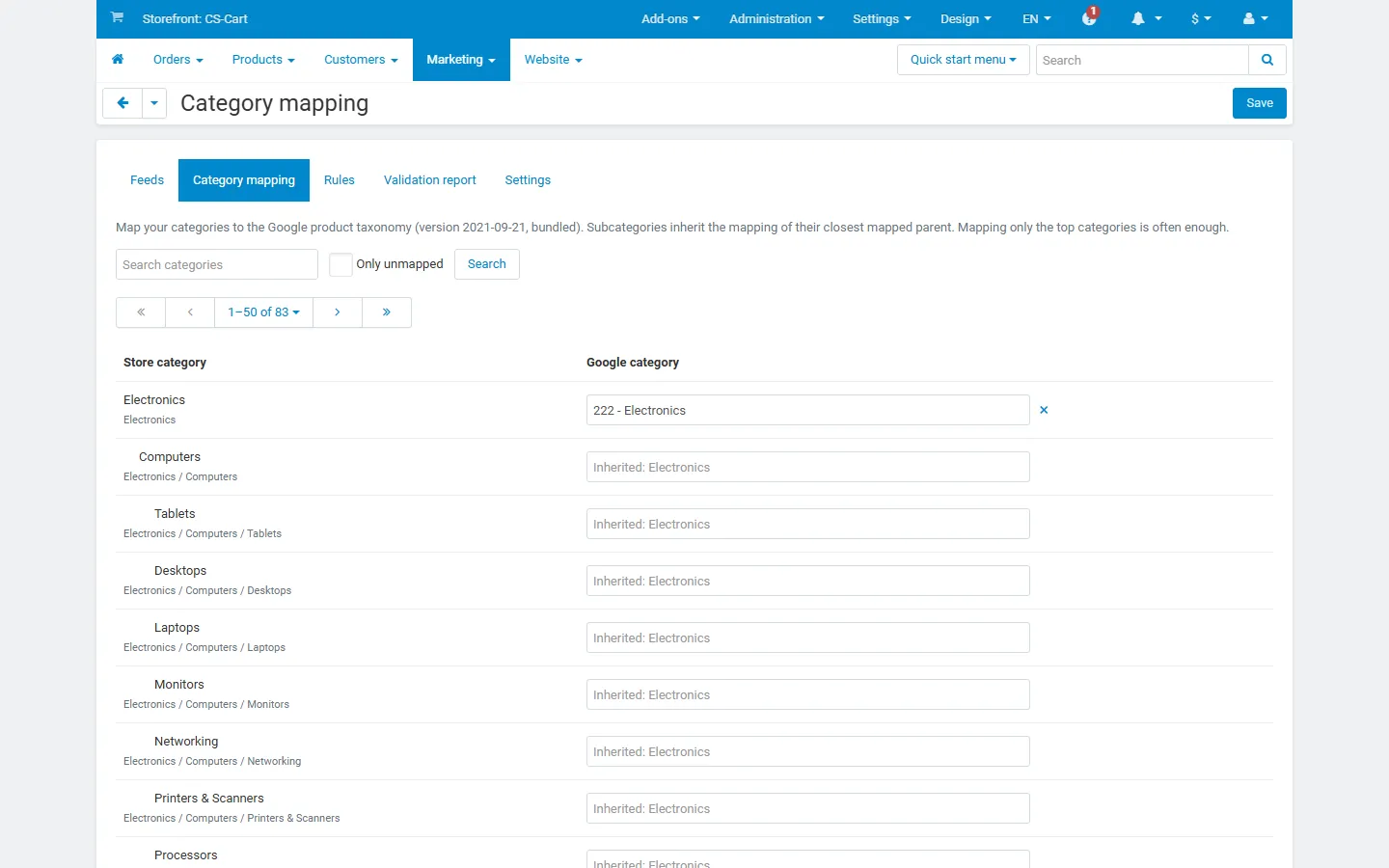
Task: Open the Products menu
Action: tap(263, 60)
